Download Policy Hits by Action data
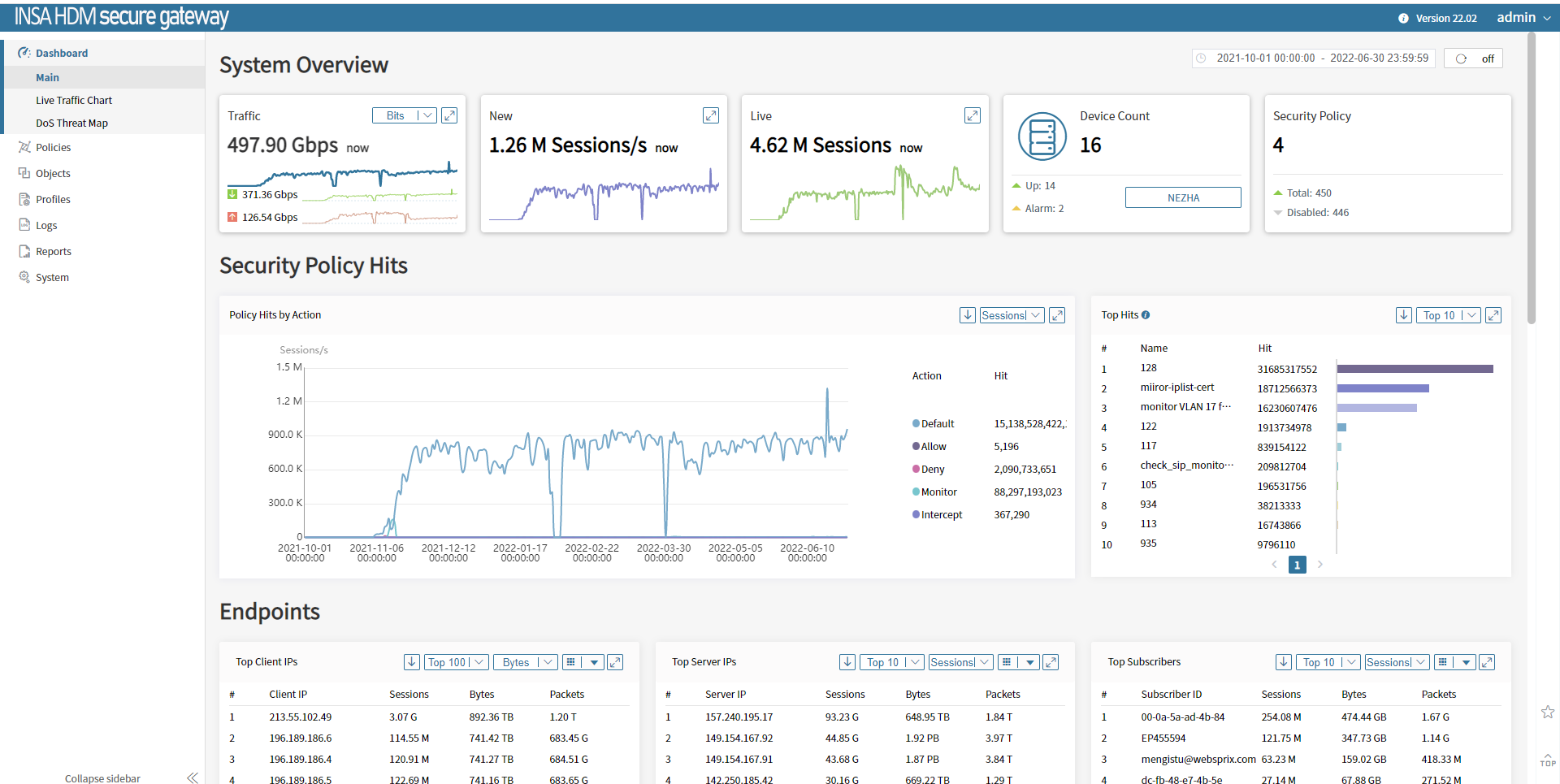 tap(967, 315)
